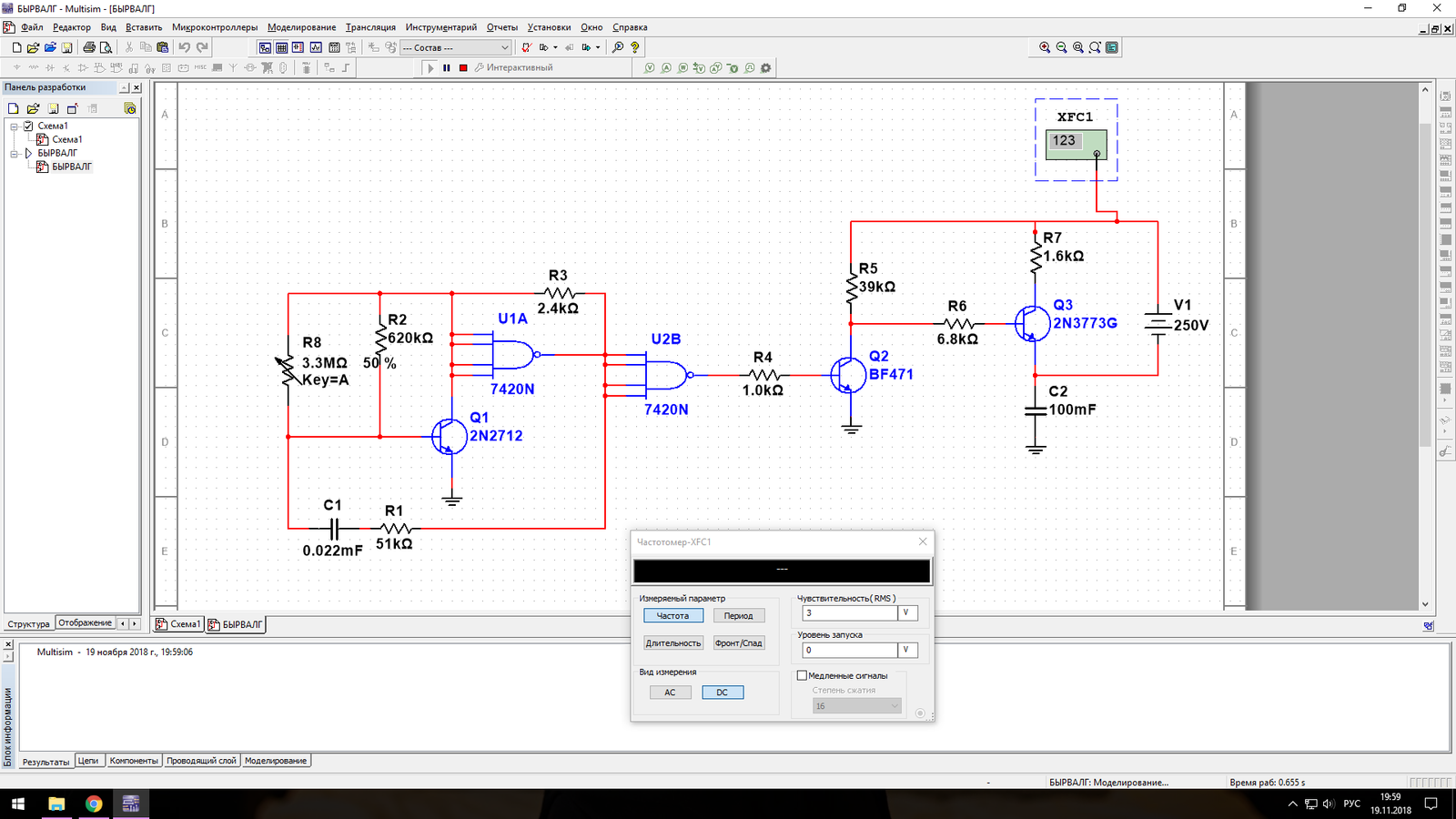Open the help question mark icon
Image resolution: width=1456 pixels, height=819 pixels.
click(635, 47)
